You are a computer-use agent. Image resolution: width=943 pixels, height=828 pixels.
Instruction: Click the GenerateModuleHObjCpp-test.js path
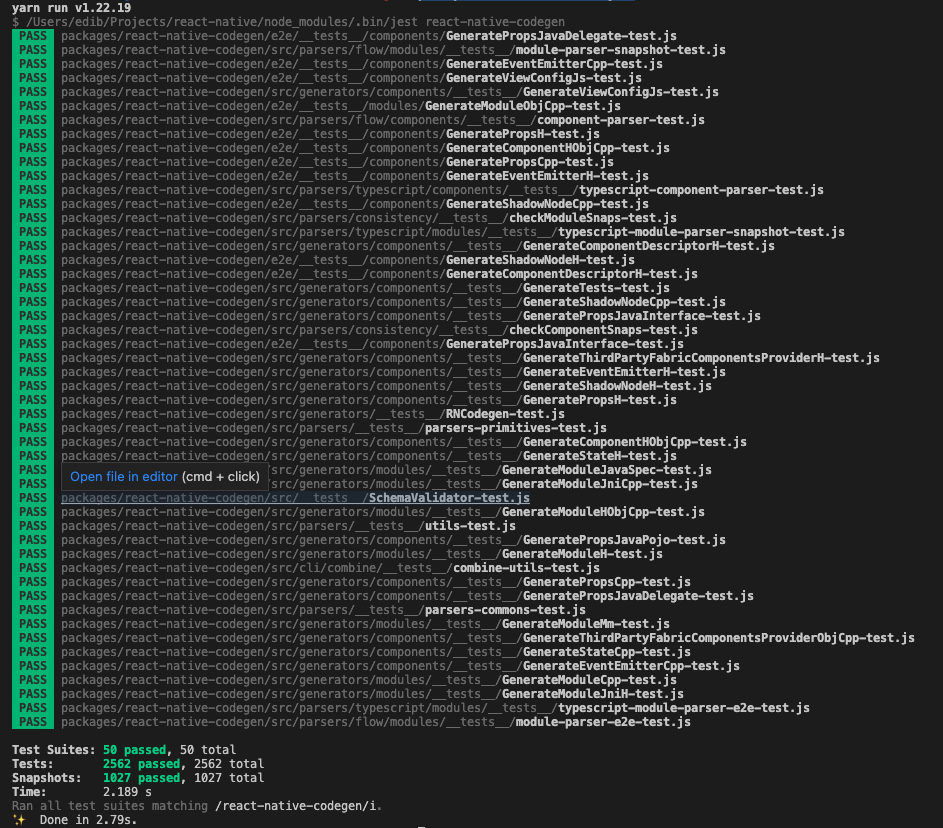(383, 512)
